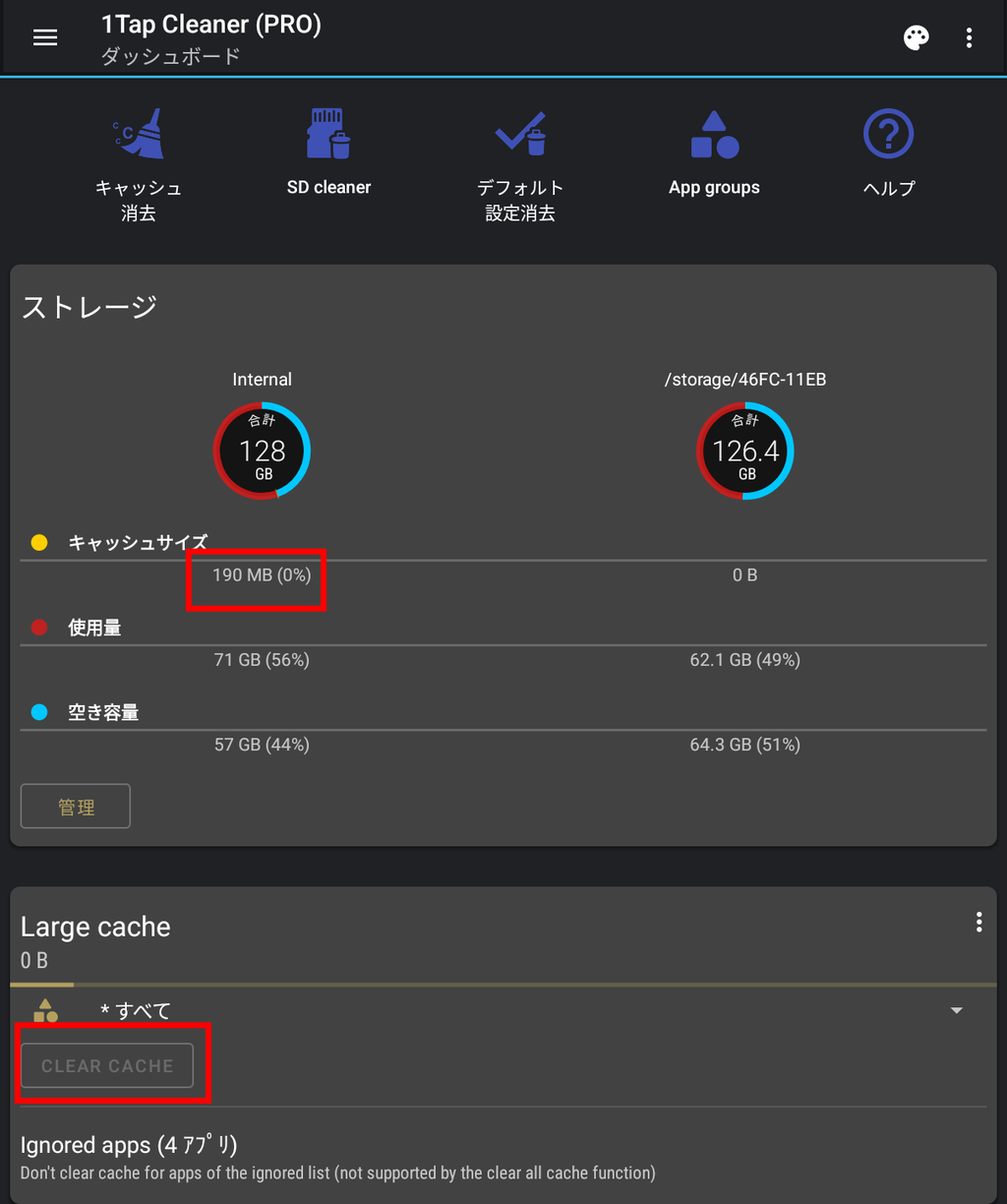The width and height of the screenshot is (1007, 1204).
Task: Tap the Large cache progress bar
Action: pyautogui.click(x=503, y=984)
